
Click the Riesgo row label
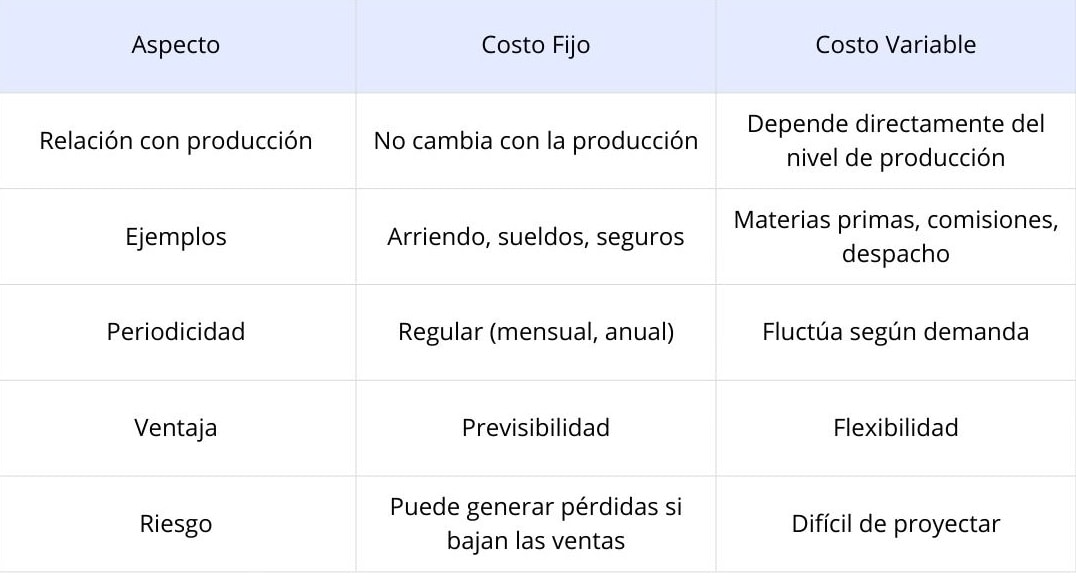point(176,524)
